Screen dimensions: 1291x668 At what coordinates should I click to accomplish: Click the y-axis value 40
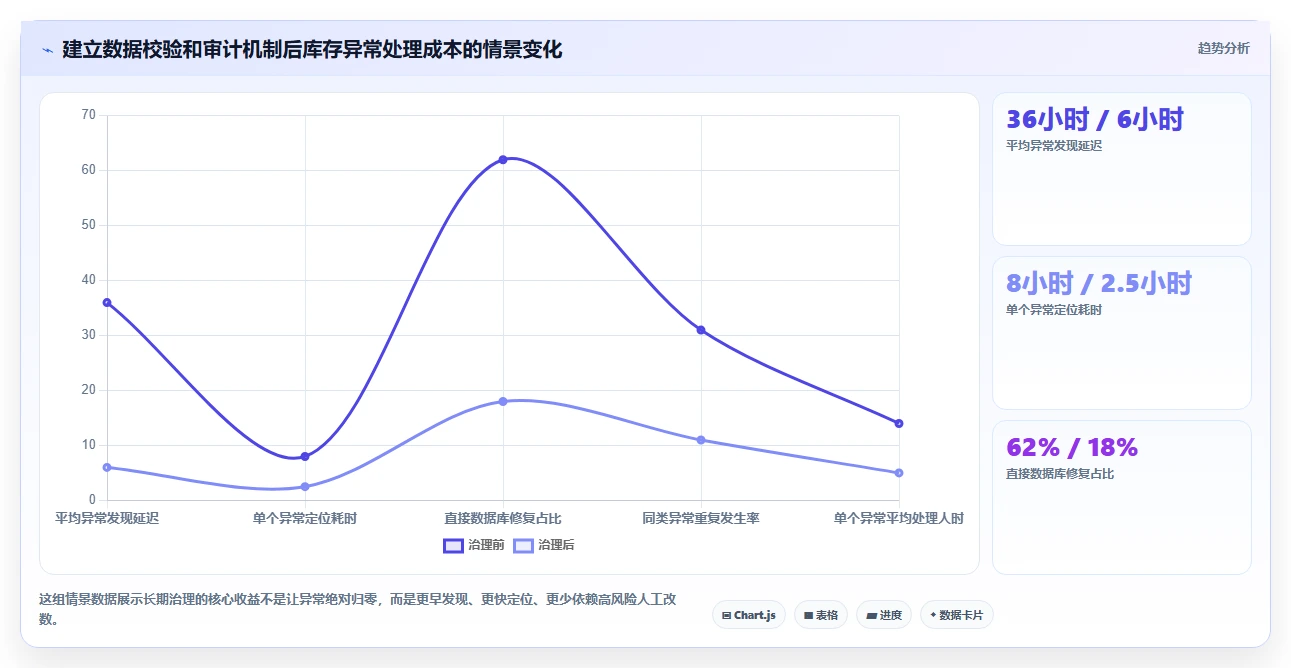click(x=88, y=280)
